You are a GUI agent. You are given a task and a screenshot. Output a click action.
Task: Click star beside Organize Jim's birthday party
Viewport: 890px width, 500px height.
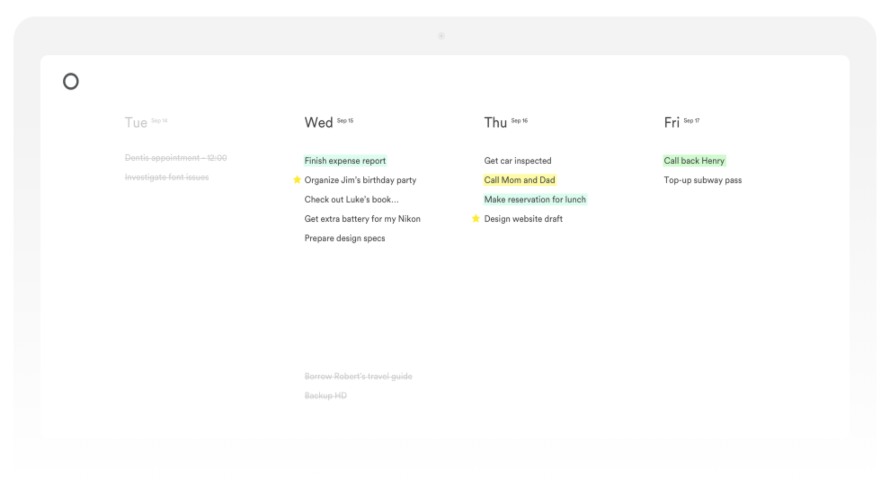coord(297,180)
